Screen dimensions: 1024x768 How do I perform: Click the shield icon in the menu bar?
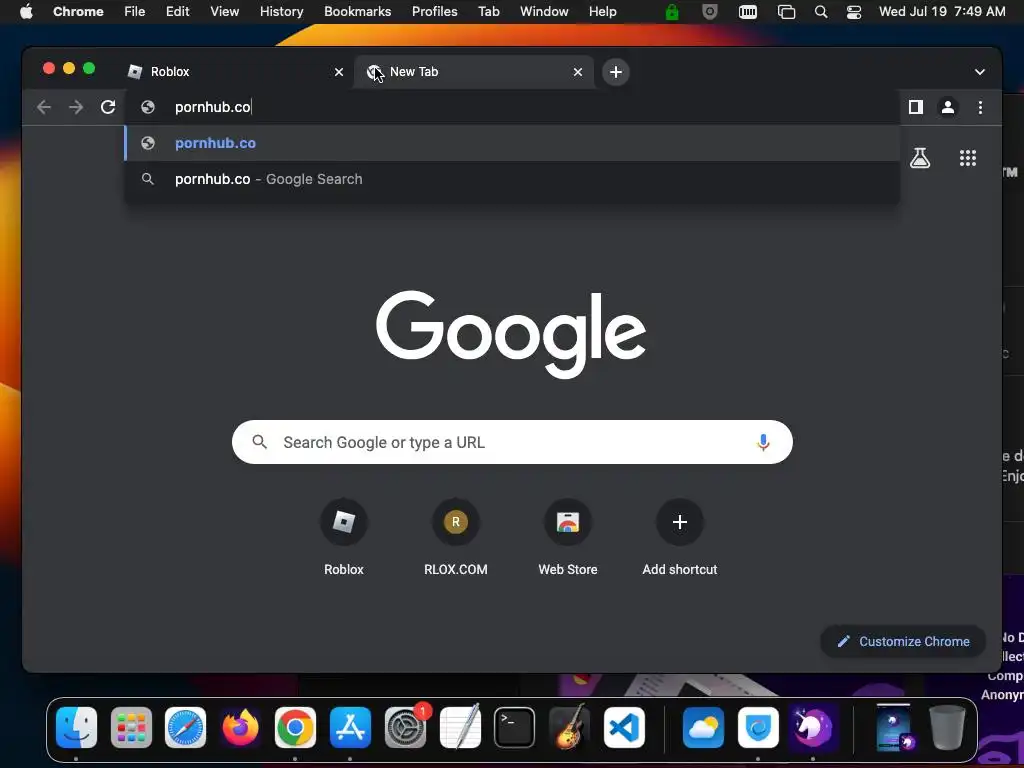pyautogui.click(x=710, y=12)
